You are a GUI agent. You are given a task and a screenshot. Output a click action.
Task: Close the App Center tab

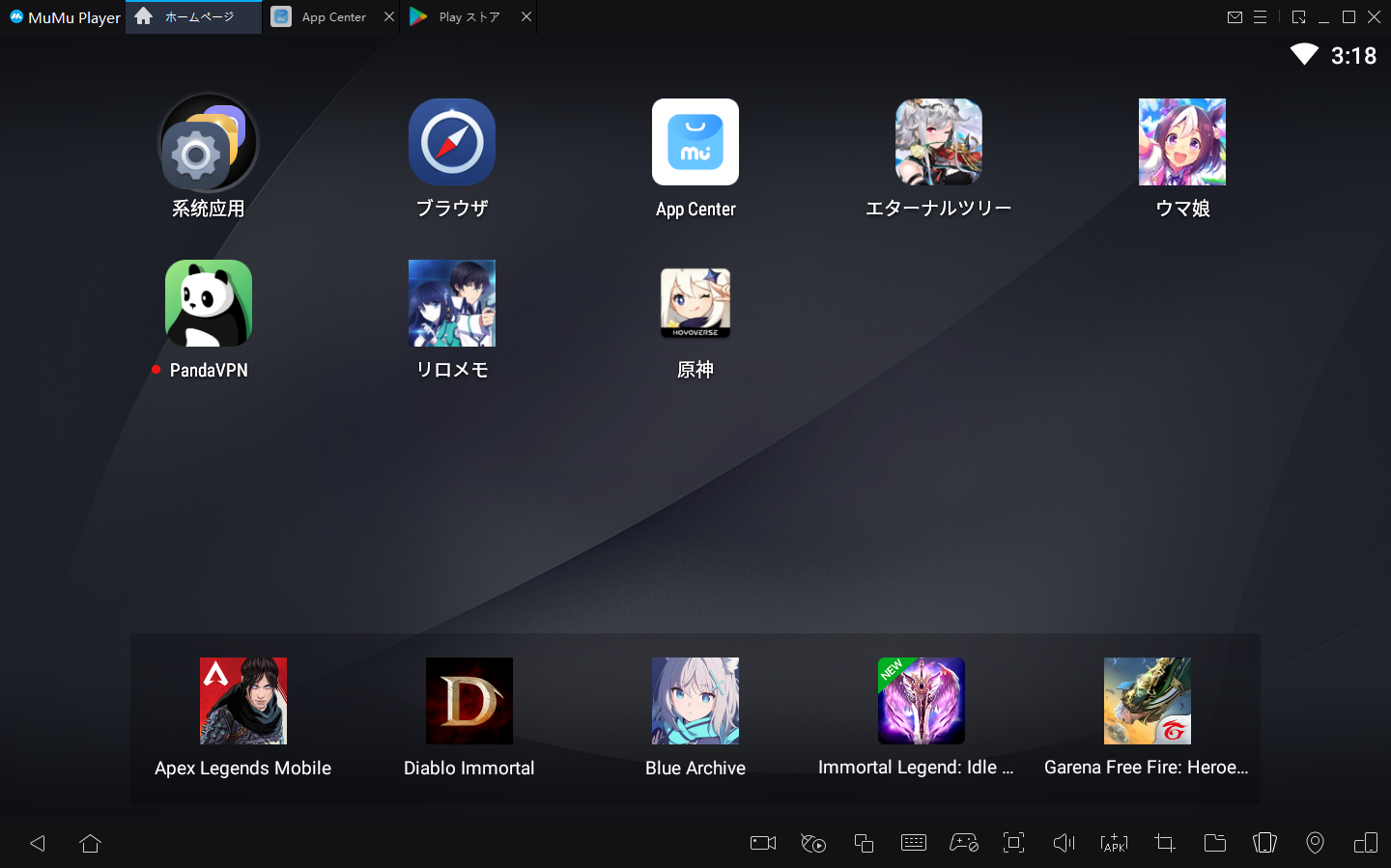pyautogui.click(x=389, y=17)
